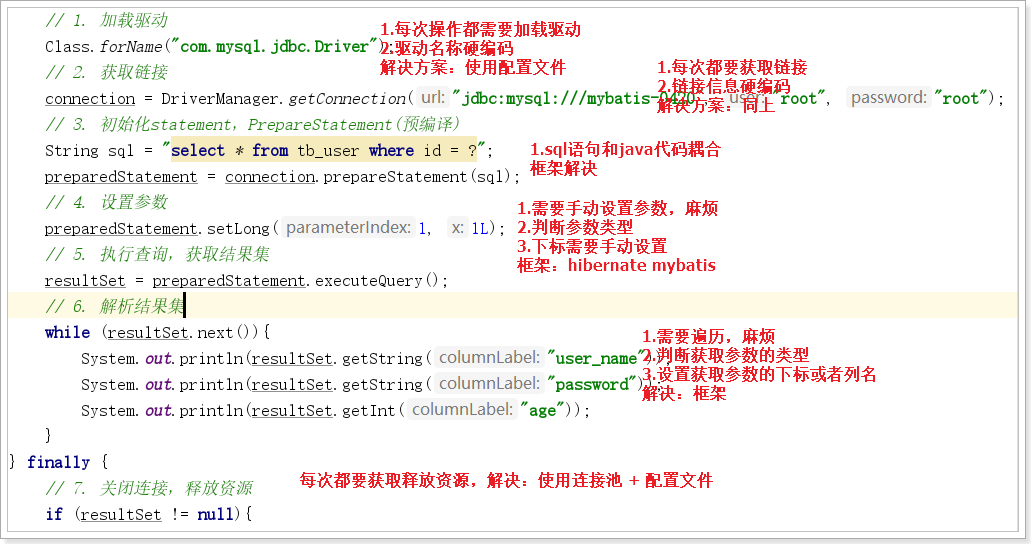Click the "age" columnLabel string
Viewport: 1031px width, 544px height.
(542, 411)
